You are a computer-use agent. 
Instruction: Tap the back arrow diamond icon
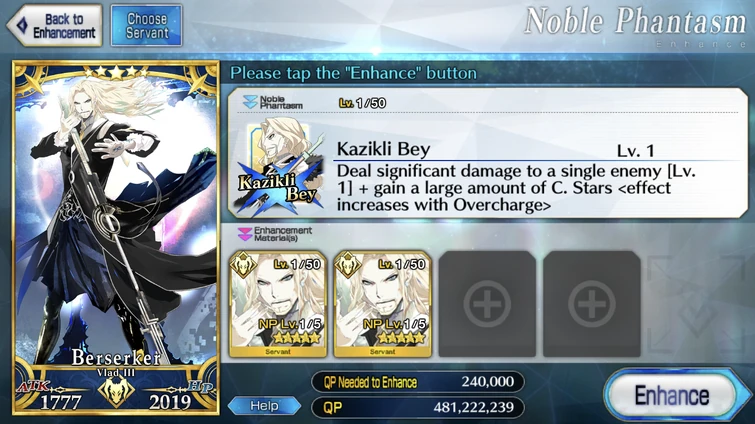point(22,26)
